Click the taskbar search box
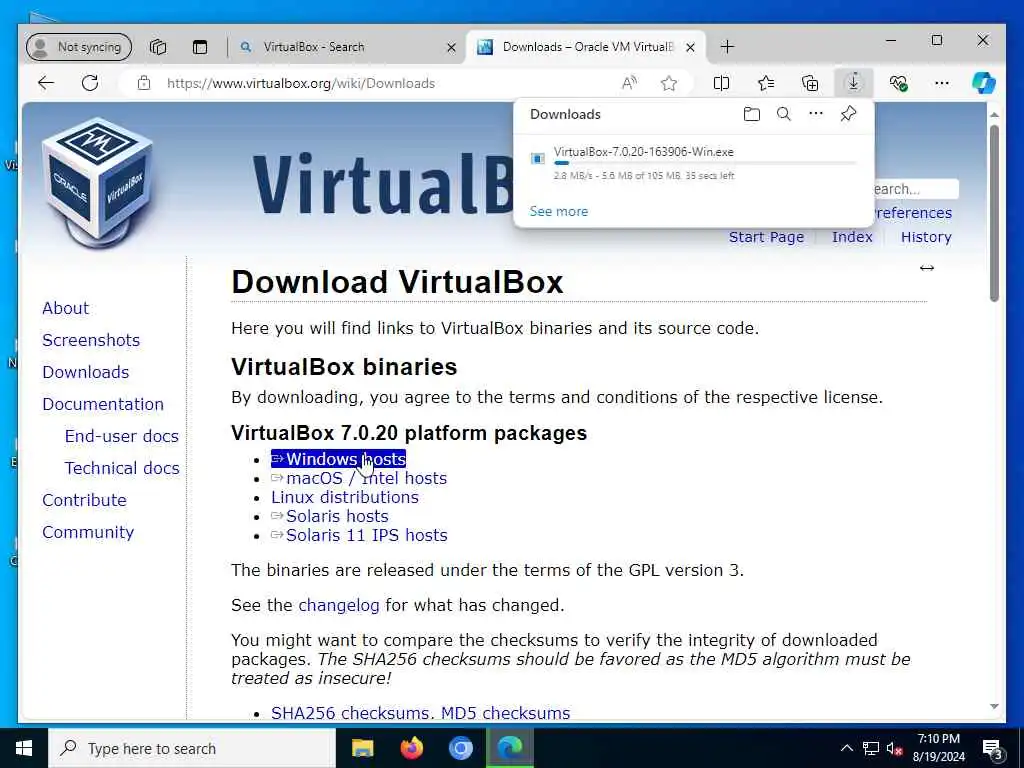 click(x=192, y=748)
